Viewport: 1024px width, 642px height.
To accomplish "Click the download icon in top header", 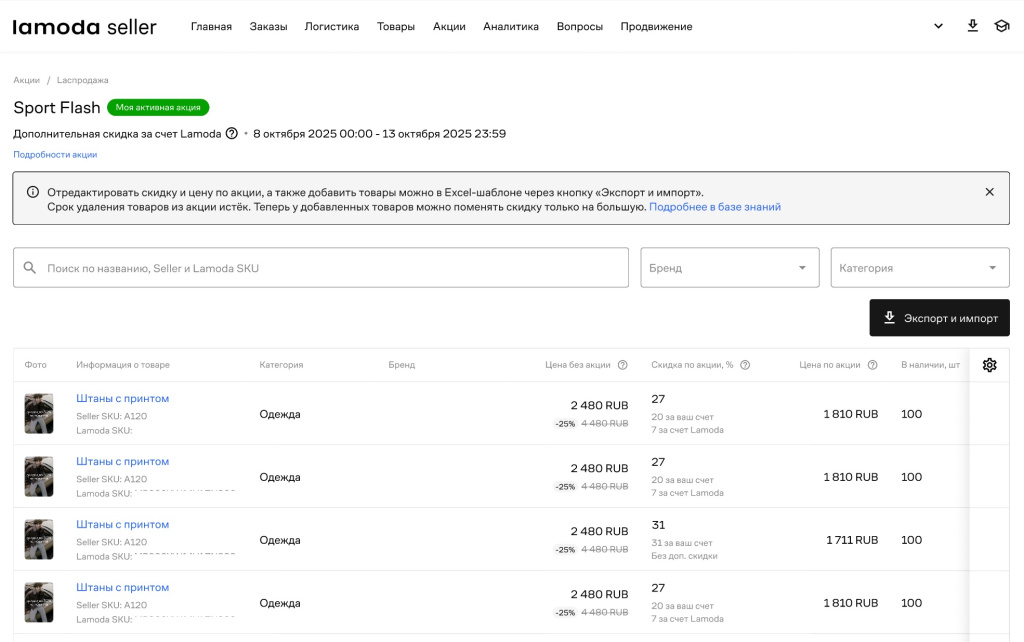I will 972,26.
